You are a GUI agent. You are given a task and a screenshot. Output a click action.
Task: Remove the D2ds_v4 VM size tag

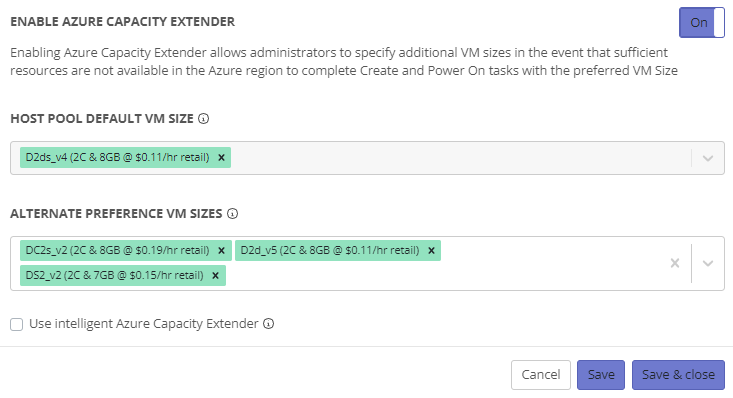point(222,158)
